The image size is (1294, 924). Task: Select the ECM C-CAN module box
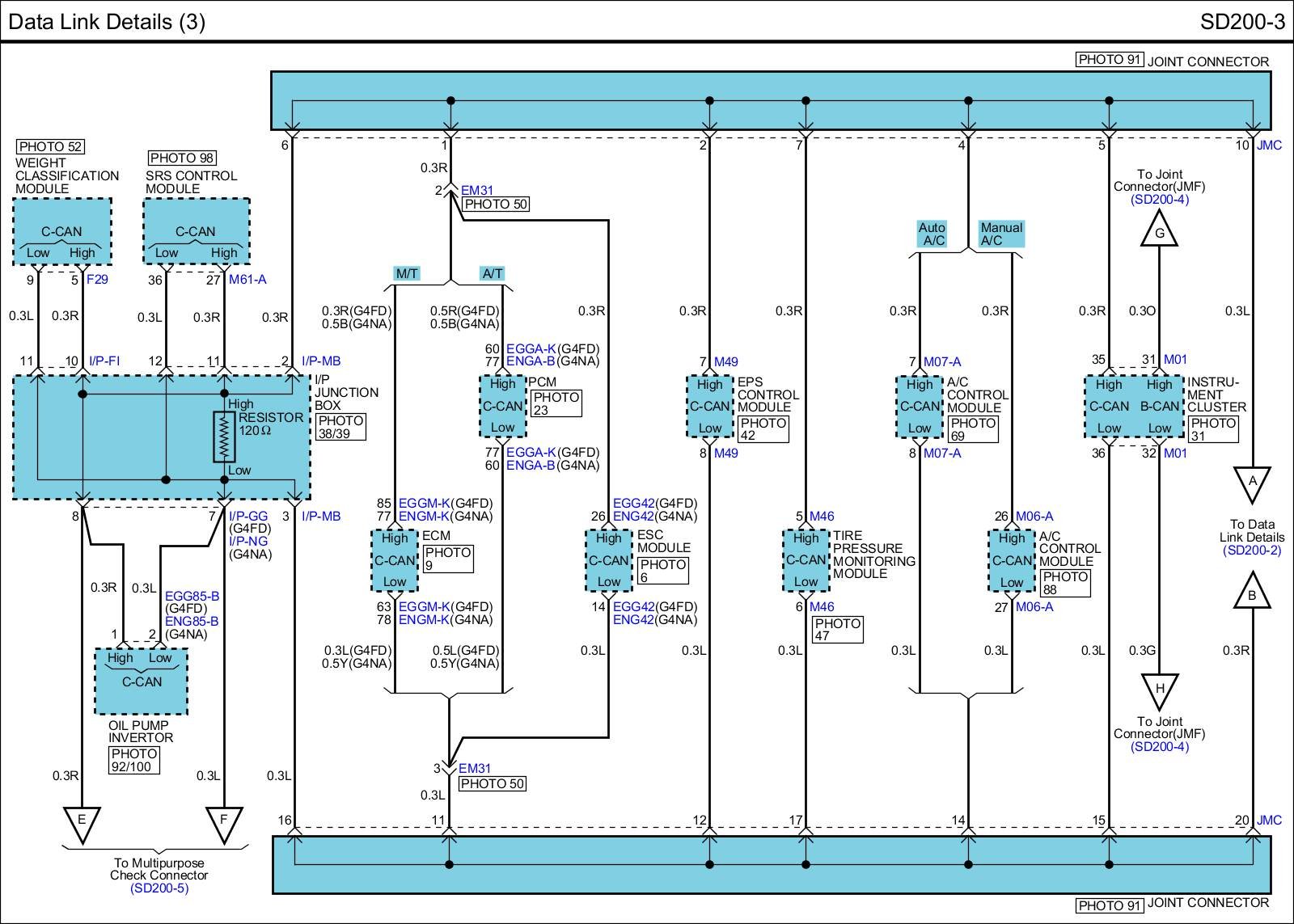click(395, 560)
